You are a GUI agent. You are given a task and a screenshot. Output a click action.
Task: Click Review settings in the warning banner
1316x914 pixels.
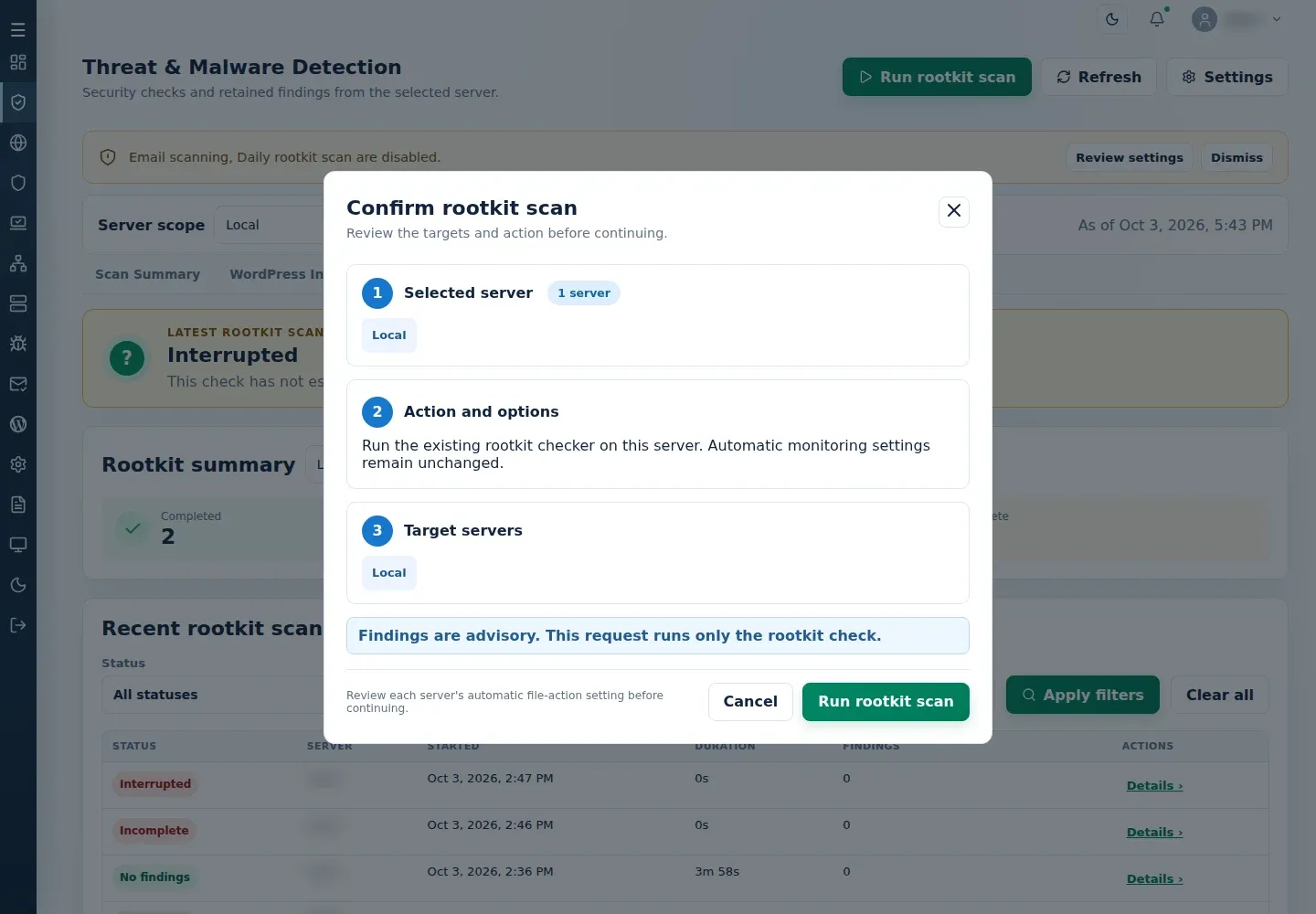1130,157
